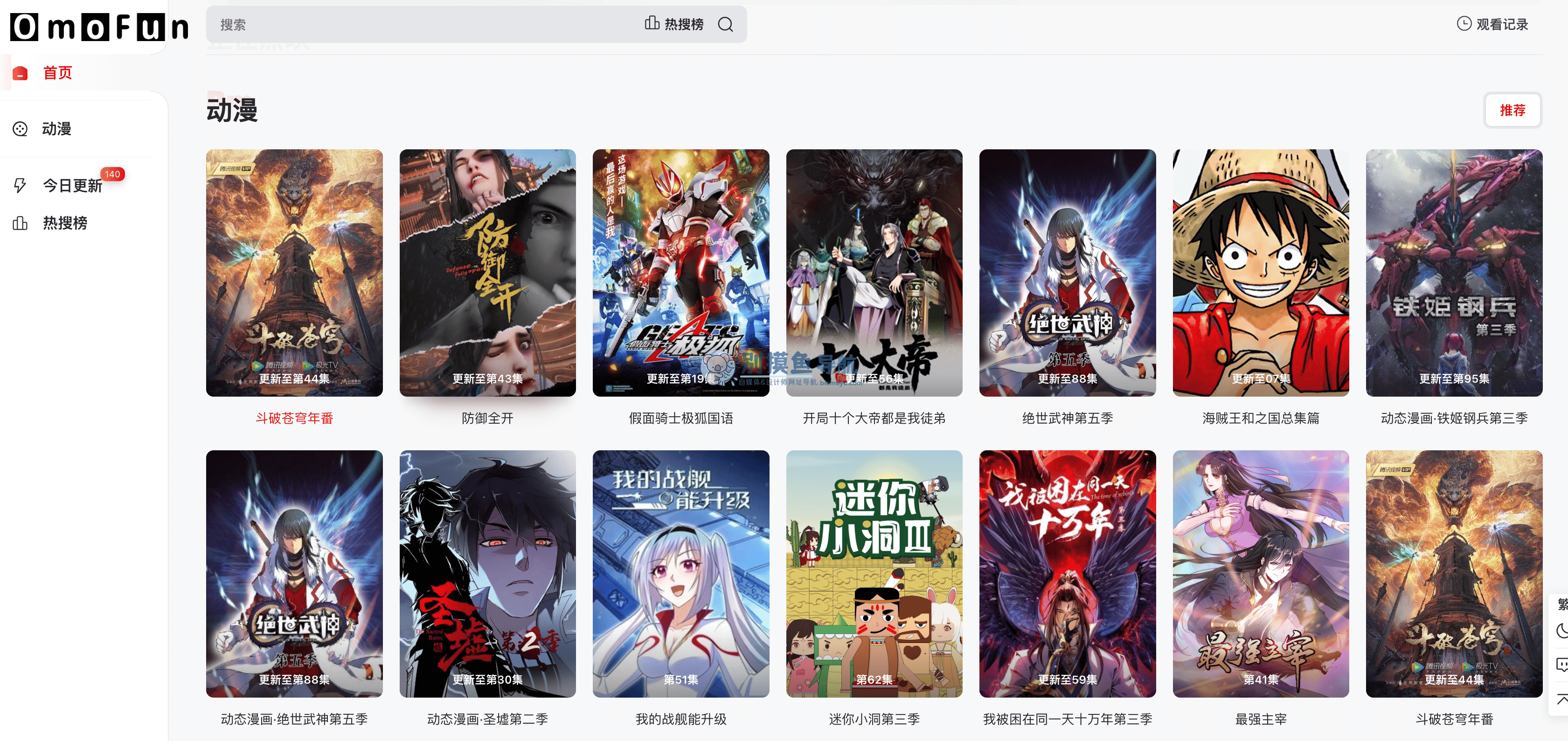Click the back-to-top arrow icon
The width and height of the screenshot is (1568, 741).
tap(1562, 699)
